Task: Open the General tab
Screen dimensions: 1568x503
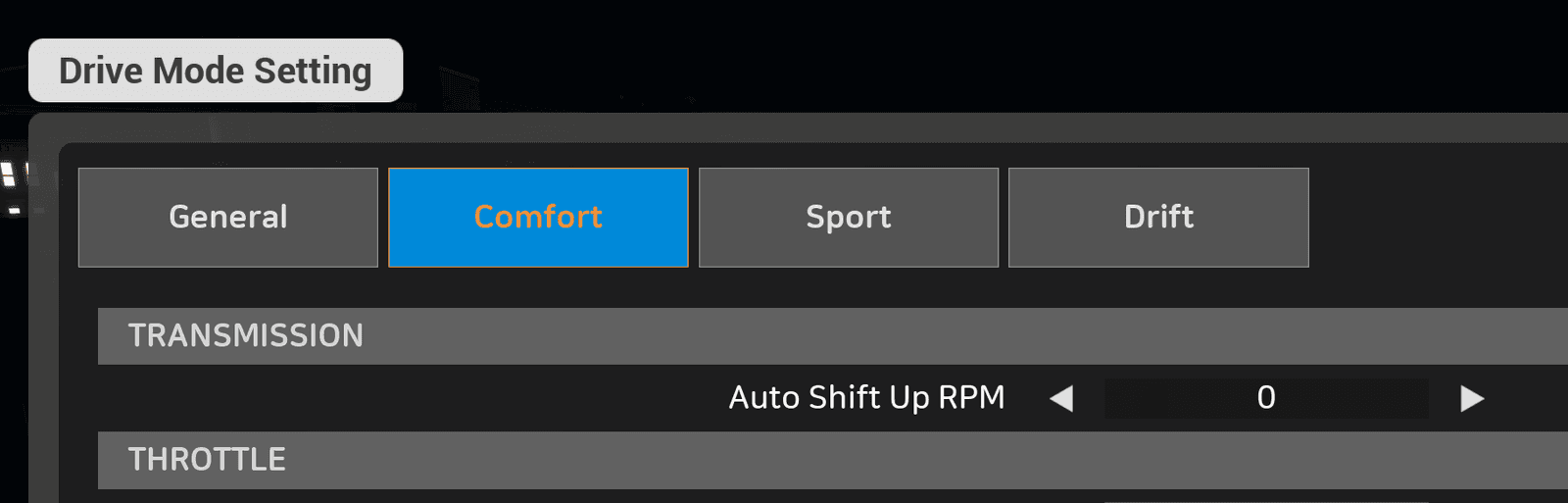Action: coord(228,218)
